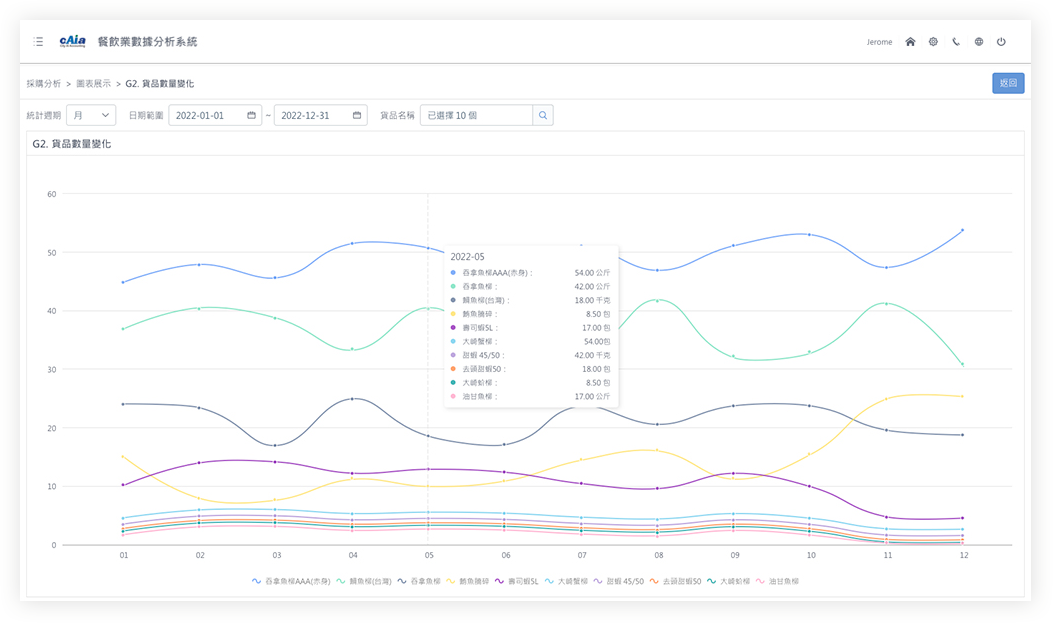Focus the start date field 2022-01-01
The height and width of the screenshot is (623, 1053).
pyautogui.click(x=215, y=115)
